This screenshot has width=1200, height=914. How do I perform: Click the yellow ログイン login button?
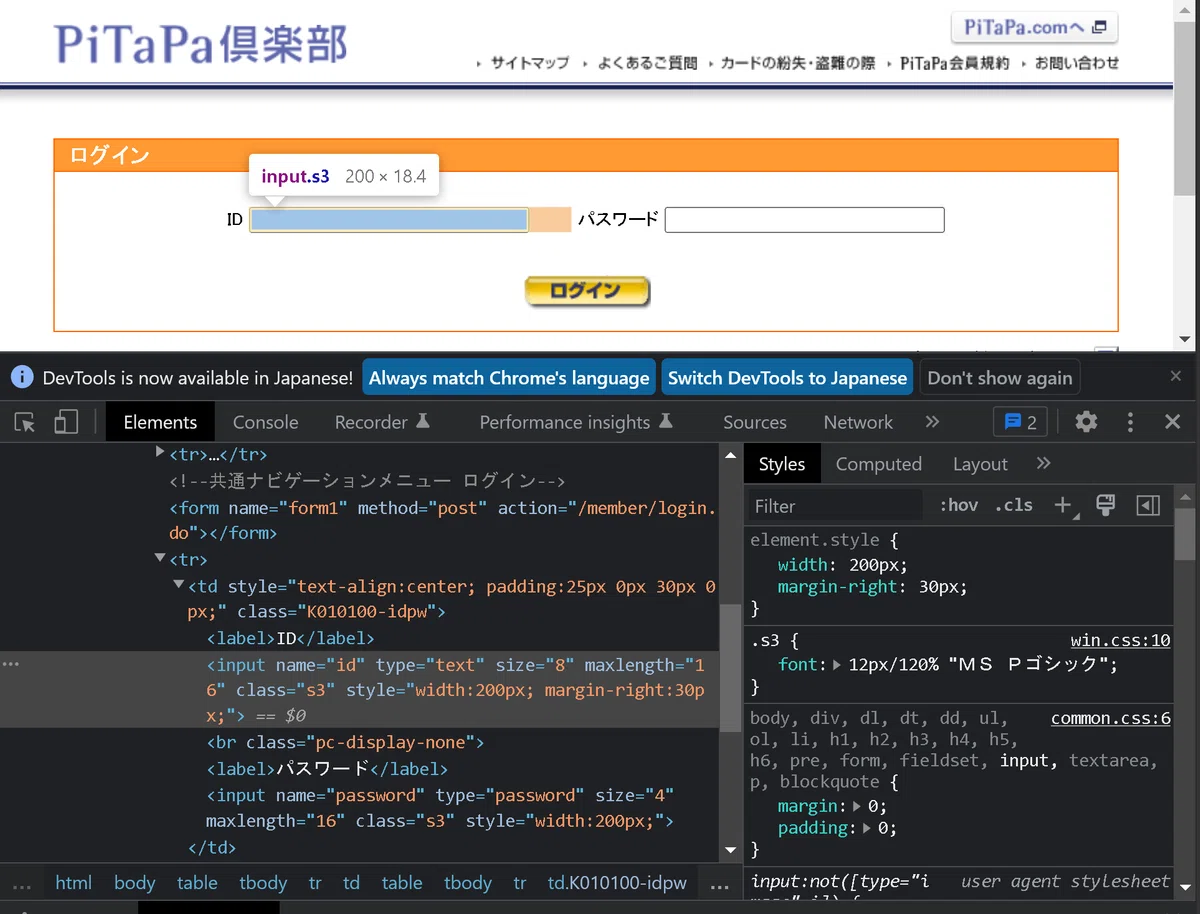click(x=587, y=291)
